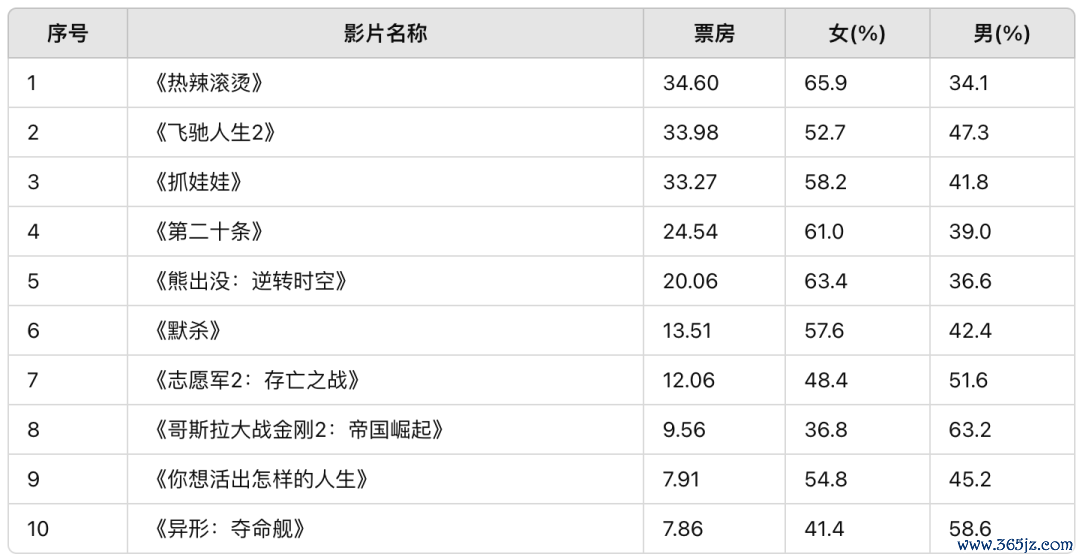Select 《你想活出怎样的人生》 title cell
Screen dimensions: 1080x560
pyautogui.click(x=385, y=479)
